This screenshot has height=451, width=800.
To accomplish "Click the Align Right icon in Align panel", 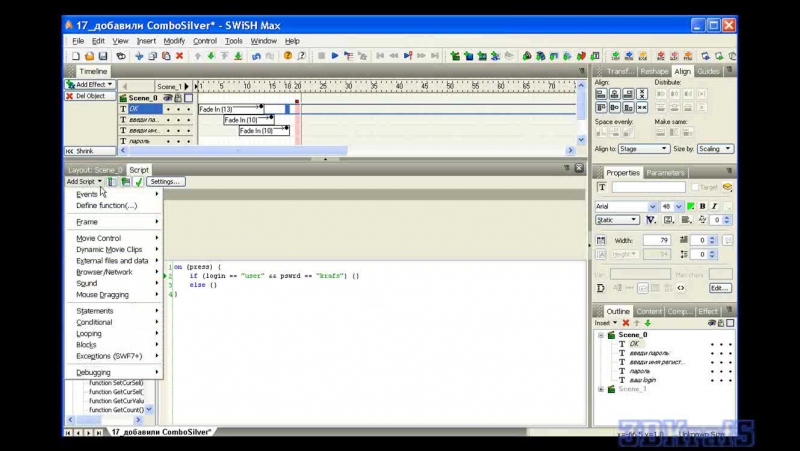I will click(628, 94).
